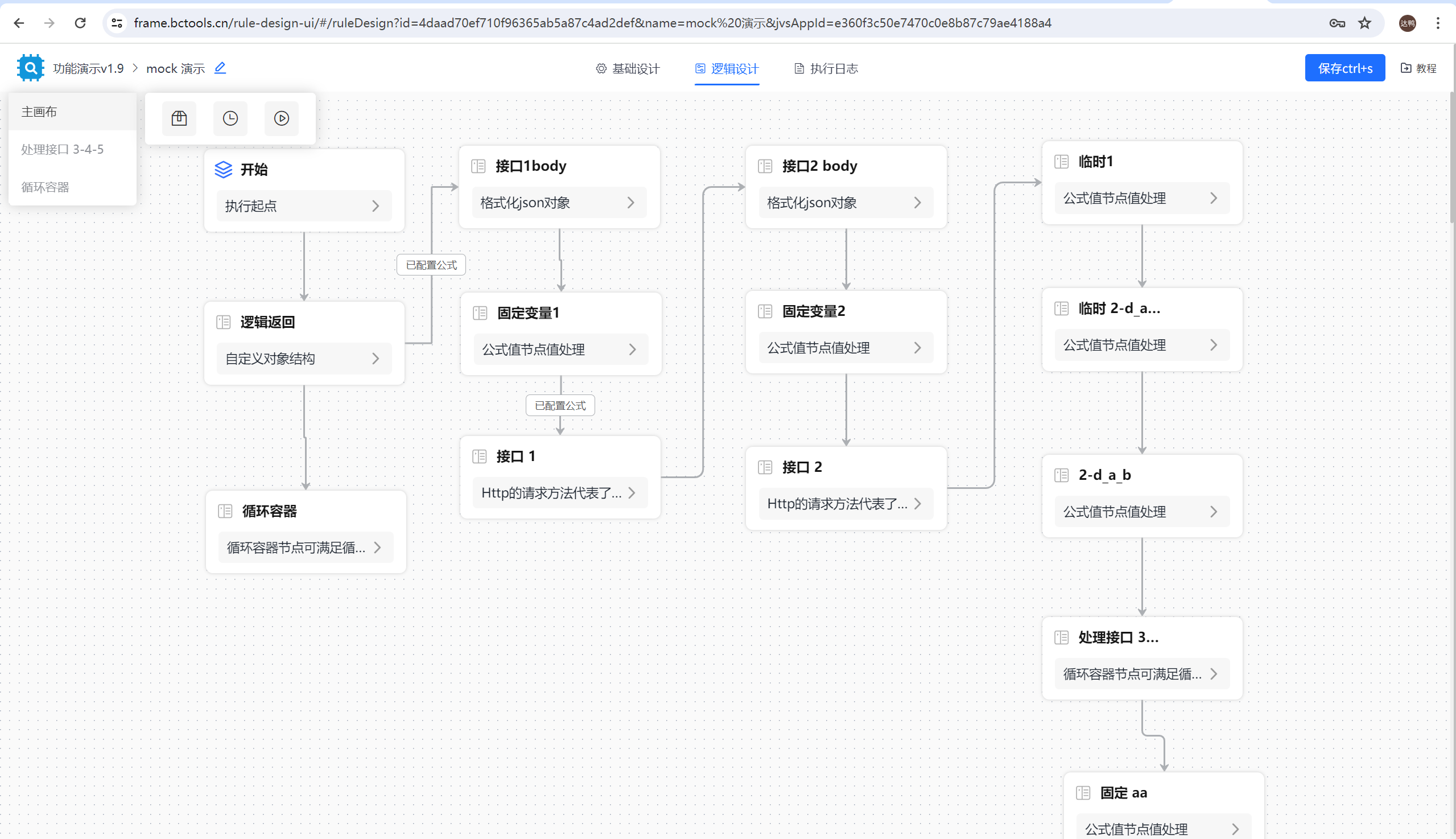Screen dimensions: 1456x839
Task: Open the 教程 tutorial link
Action: click(x=1418, y=68)
